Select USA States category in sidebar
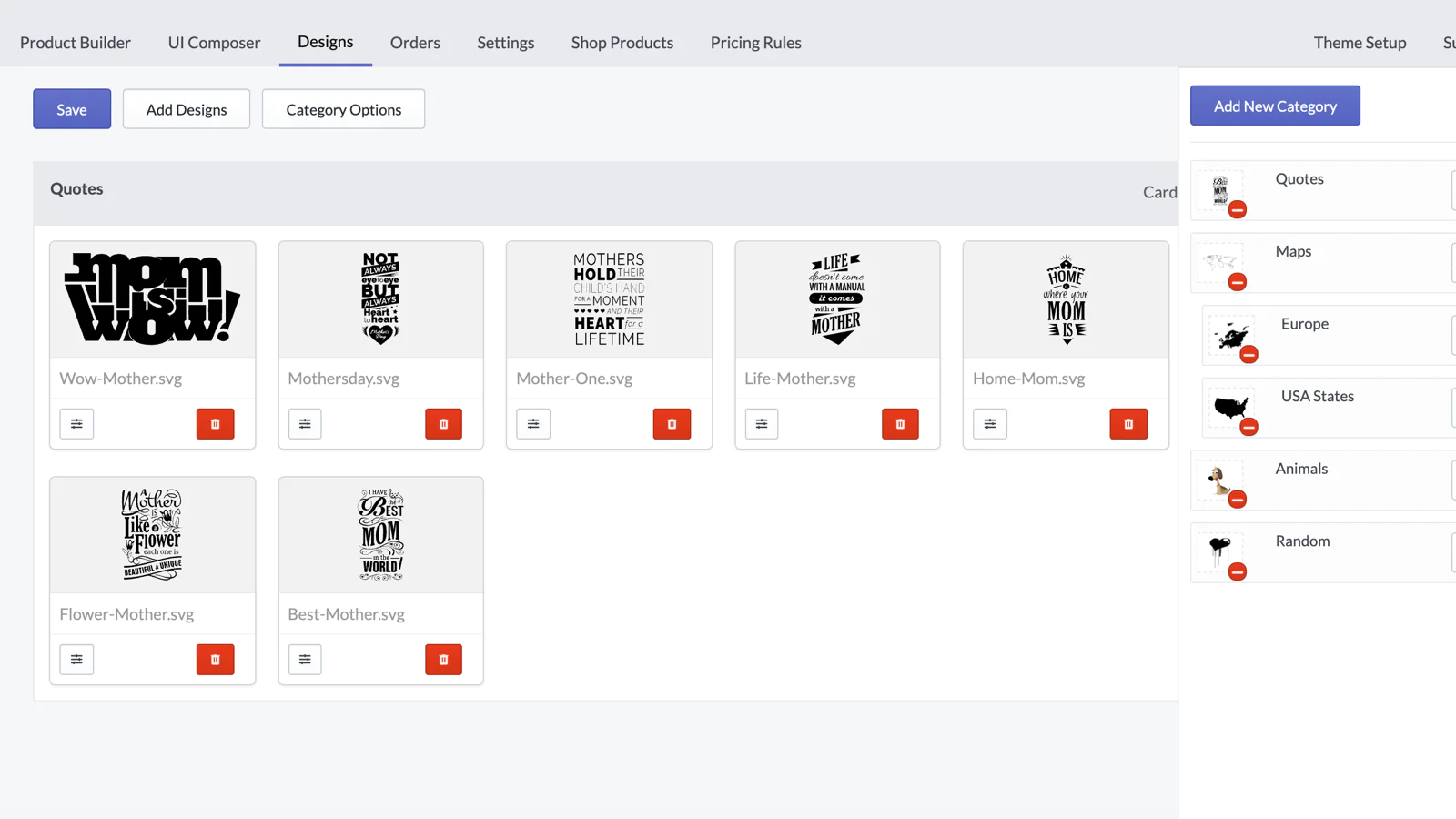The height and width of the screenshot is (819, 1456). point(1317,397)
